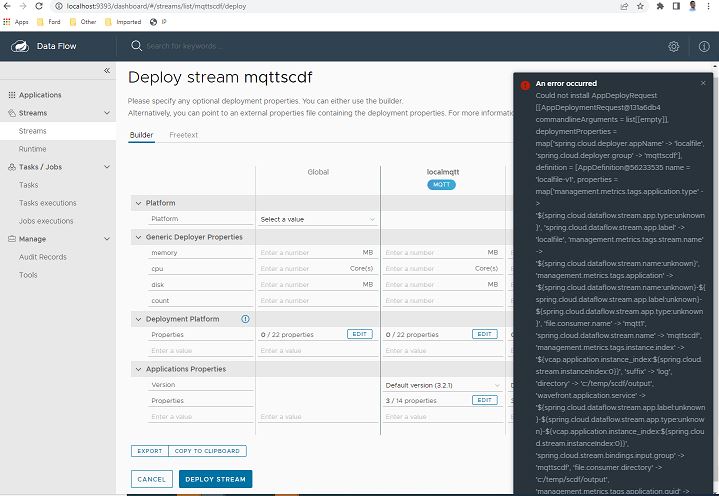
Task: Open the Apps shortcut in bookmarks bar
Action: click(x=16, y=22)
